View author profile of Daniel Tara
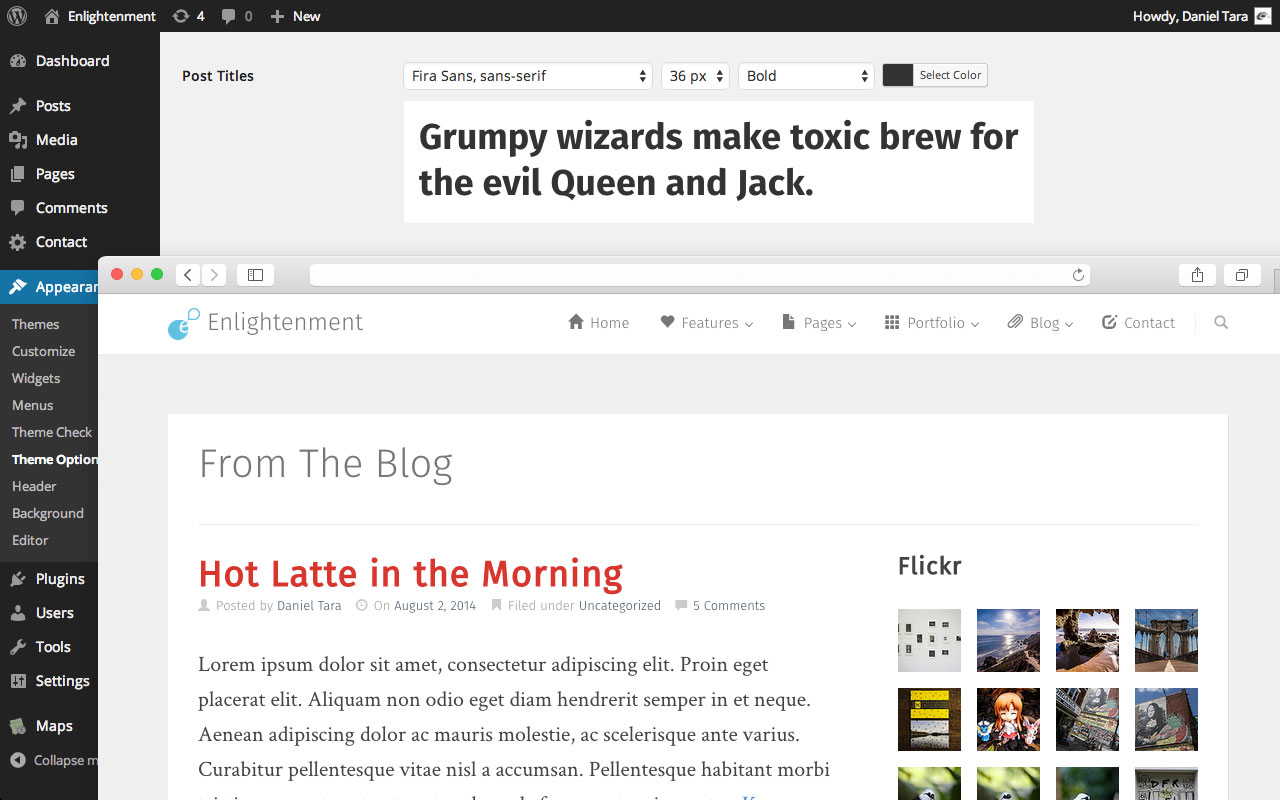Image resolution: width=1280 pixels, height=800 pixels. [309, 605]
